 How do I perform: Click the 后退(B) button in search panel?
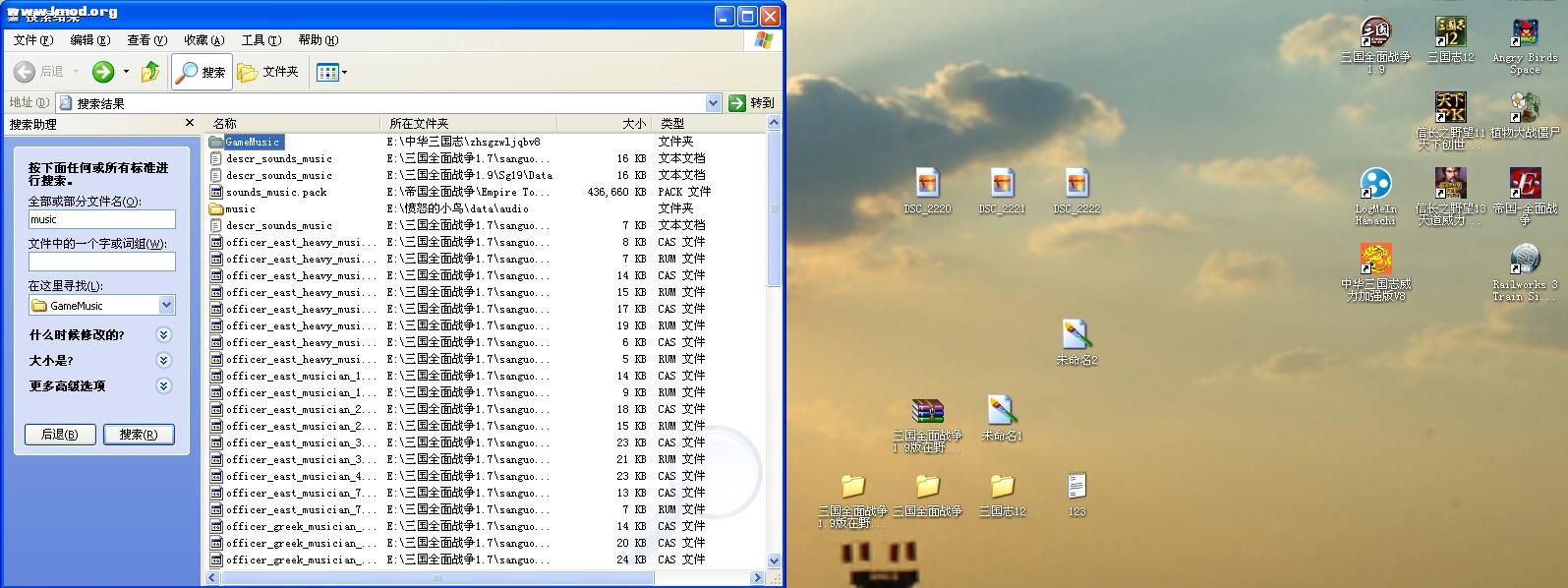tap(60, 435)
